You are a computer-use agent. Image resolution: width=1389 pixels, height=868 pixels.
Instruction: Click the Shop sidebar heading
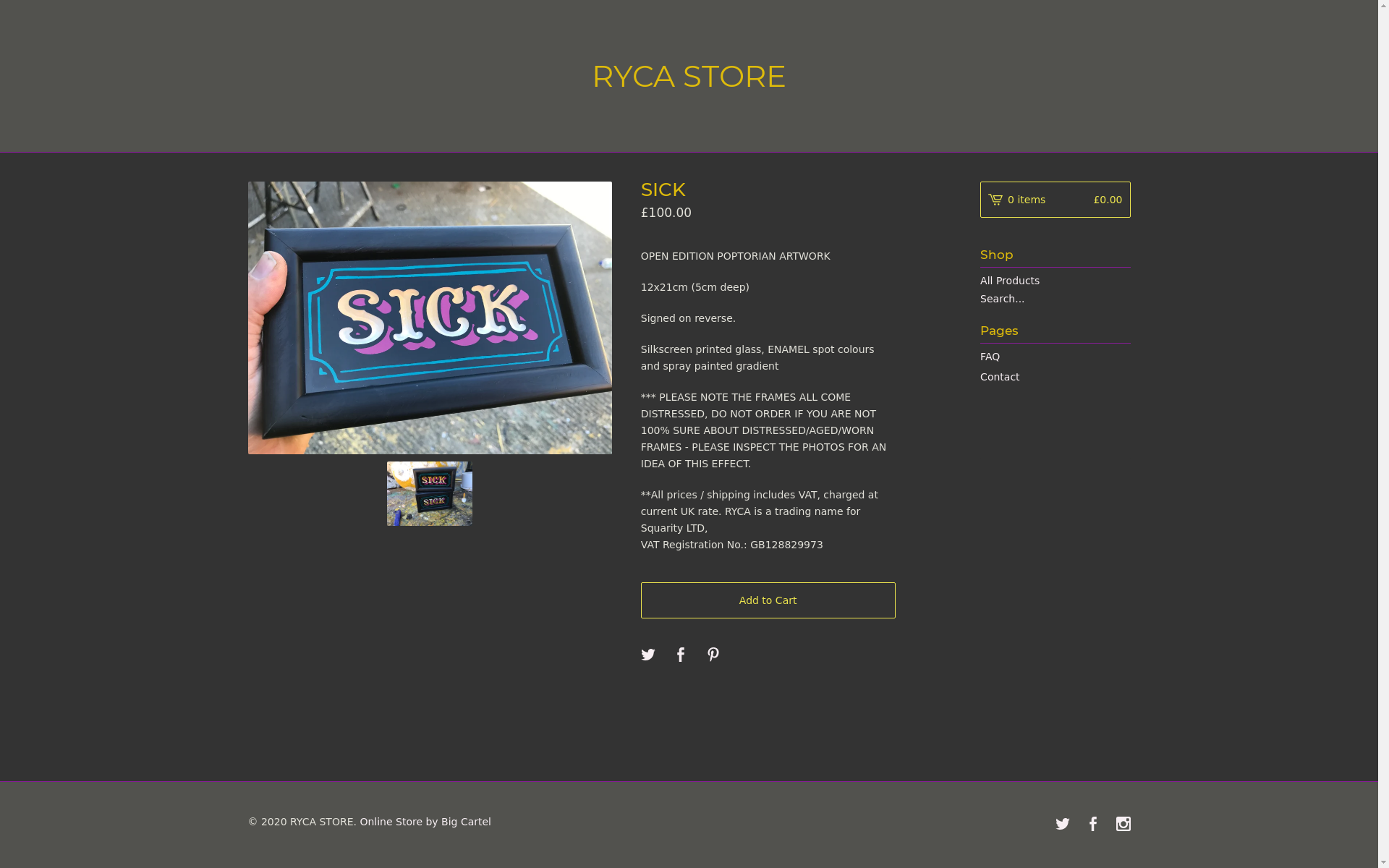[996, 255]
